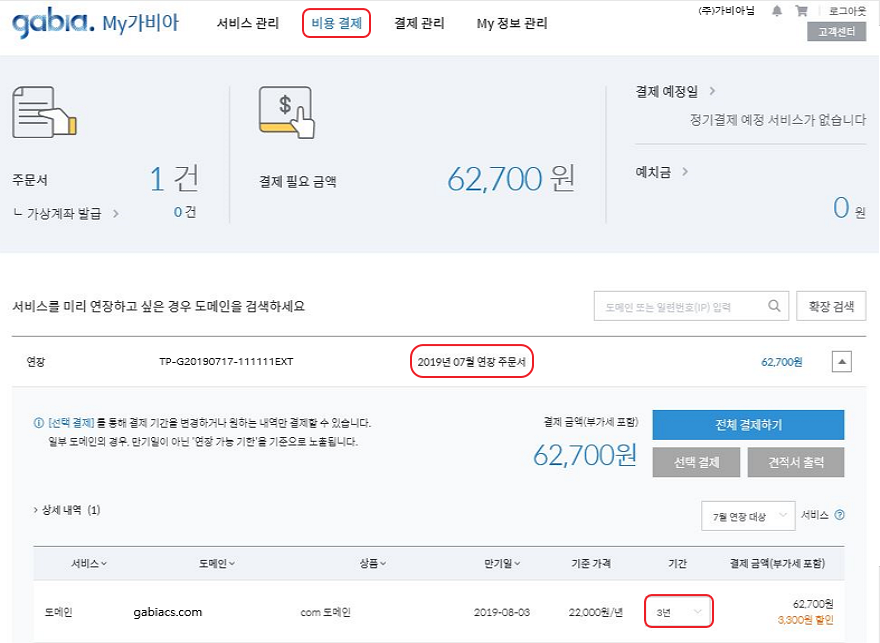Click the 확장 검색 button
This screenshot has width=880, height=643.
pos(831,306)
